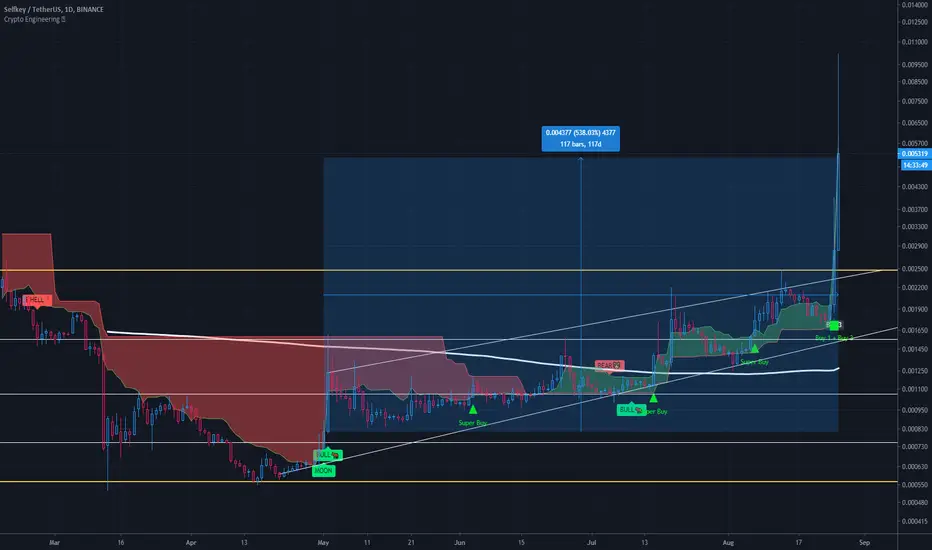This screenshot has width=932, height=550.
Task: Click the May date on time axis
Action: 323,542
